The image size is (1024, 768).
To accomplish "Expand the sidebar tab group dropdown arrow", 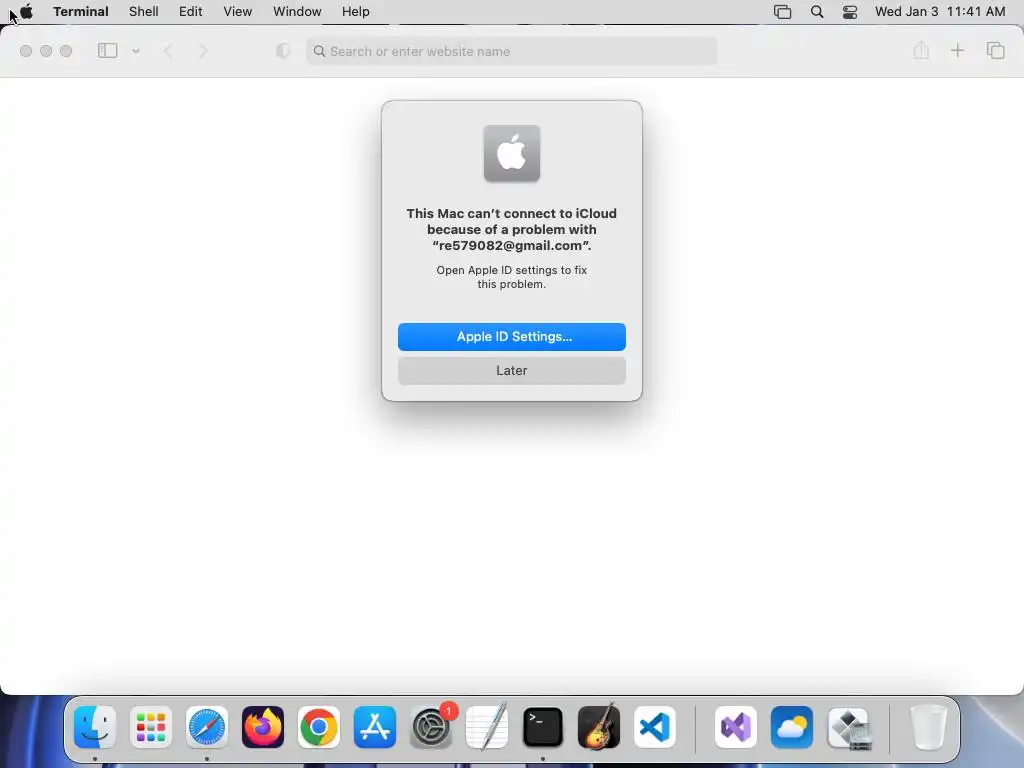I will point(136,50).
